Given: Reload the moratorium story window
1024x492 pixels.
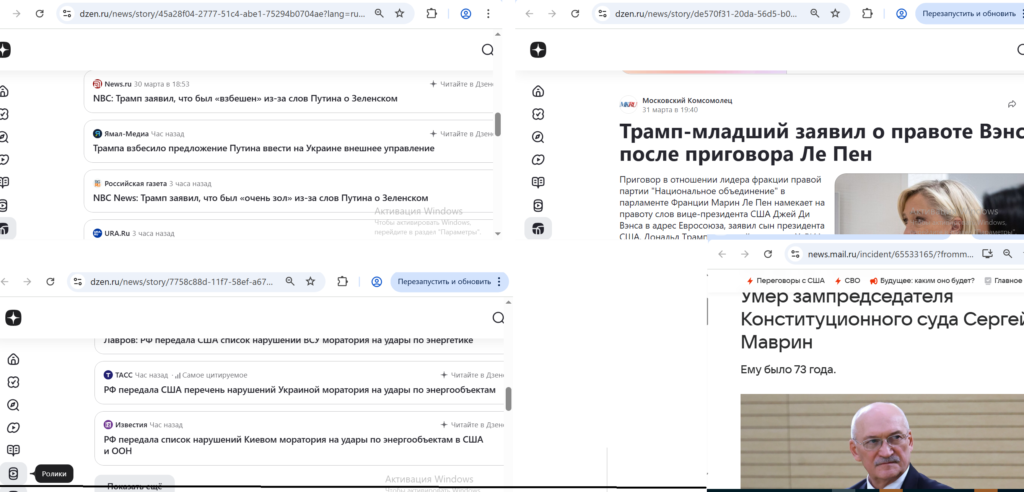Looking at the screenshot, I should click(x=50, y=282).
